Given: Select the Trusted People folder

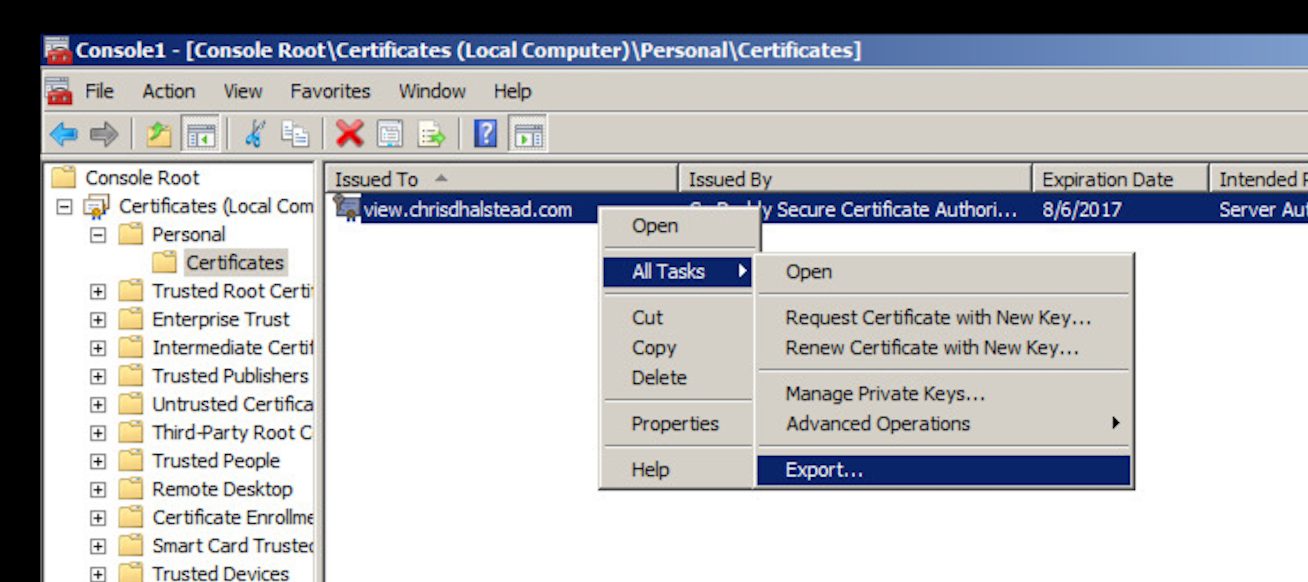Looking at the screenshot, I should pyautogui.click(x=215, y=461).
